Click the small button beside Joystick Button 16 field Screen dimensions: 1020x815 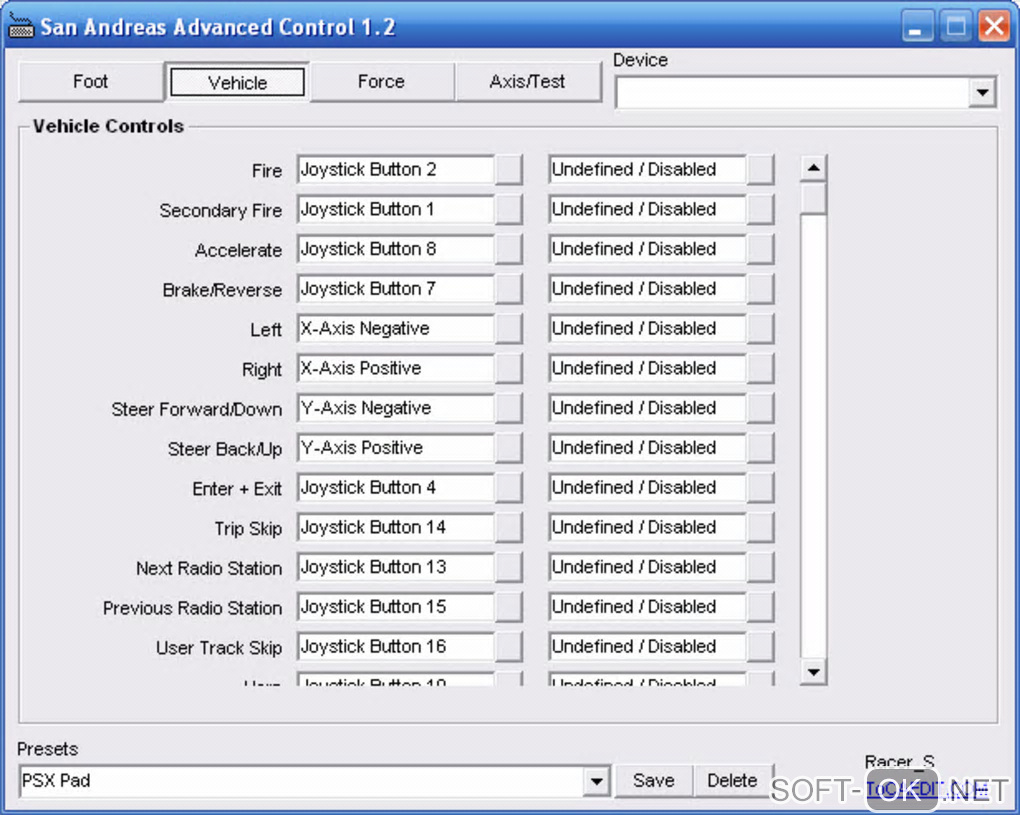coord(509,647)
